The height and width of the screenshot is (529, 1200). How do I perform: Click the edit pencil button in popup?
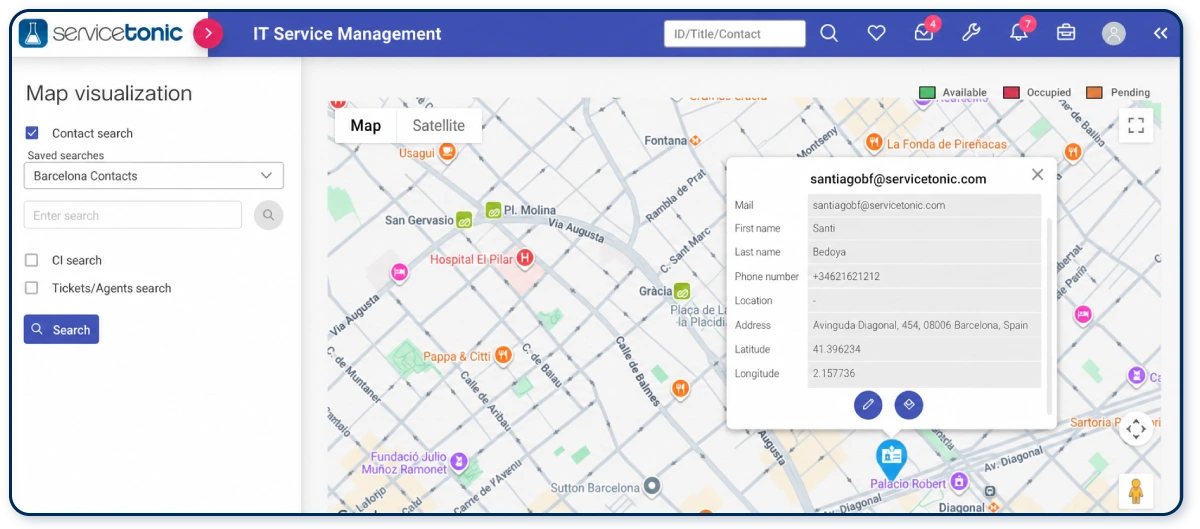pos(868,405)
